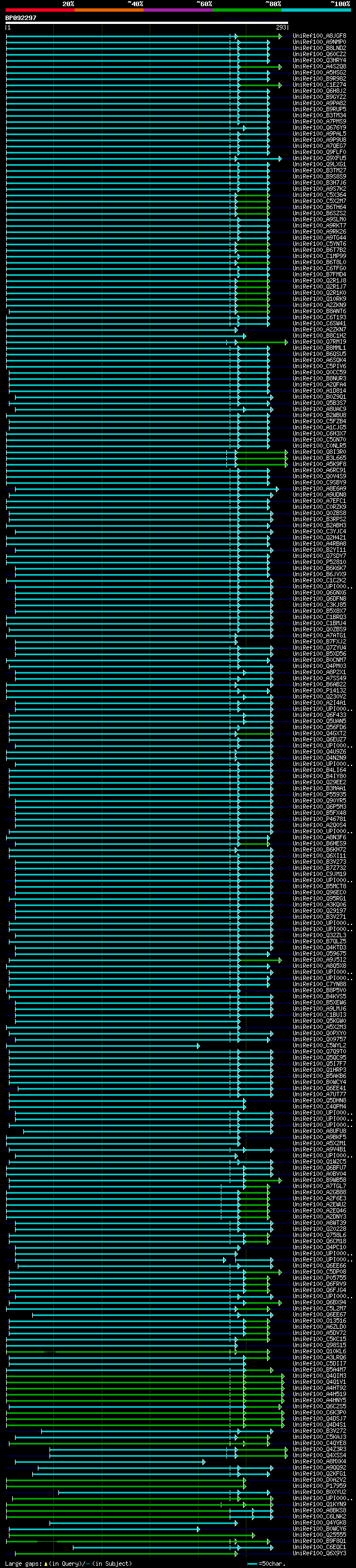Viewport: 356px width, 1568px height.
Task: Open hit UniRef100_A9NMP0
Action: (x=319, y=42)
